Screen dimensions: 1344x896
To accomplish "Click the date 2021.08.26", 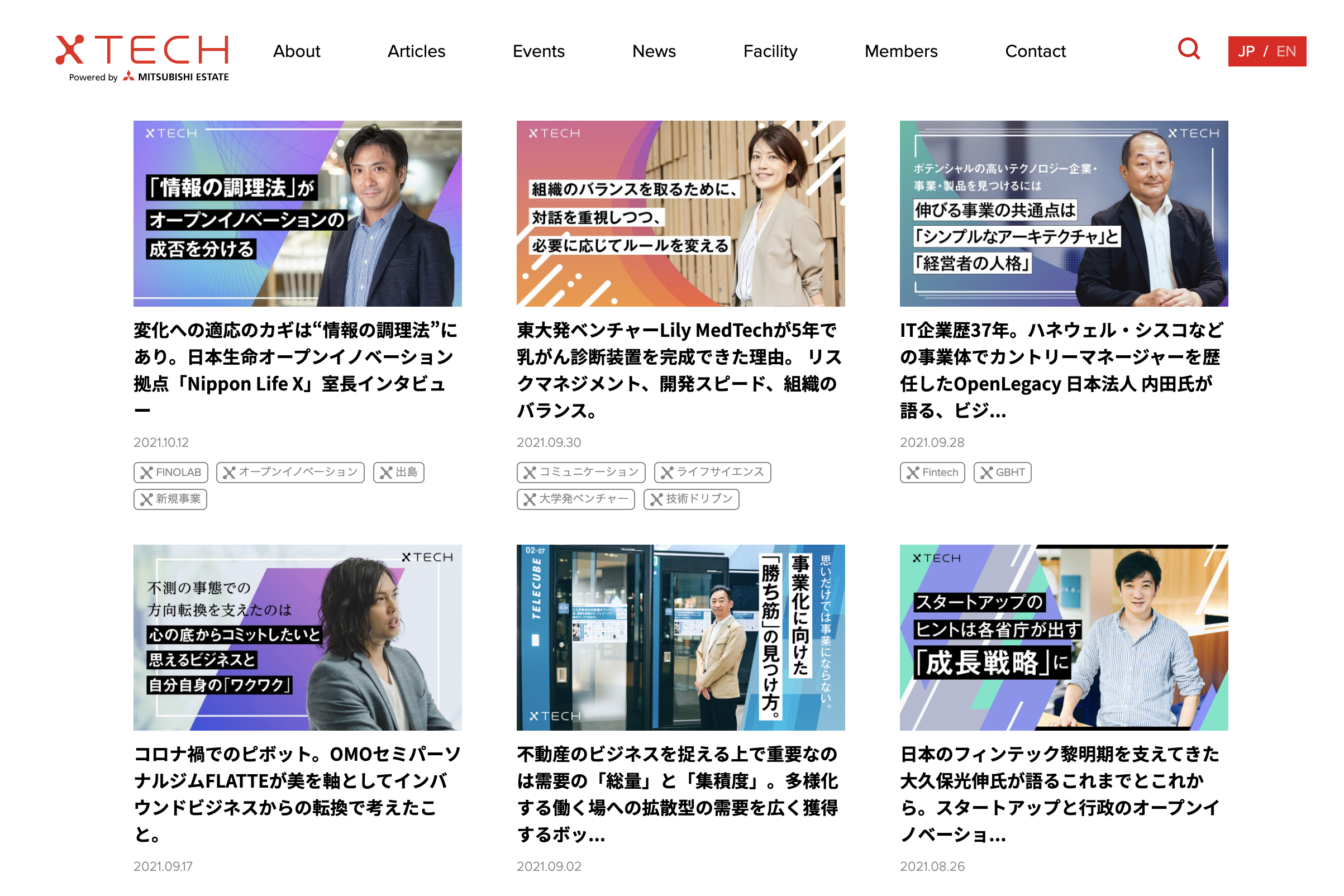I will [x=932, y=866].
